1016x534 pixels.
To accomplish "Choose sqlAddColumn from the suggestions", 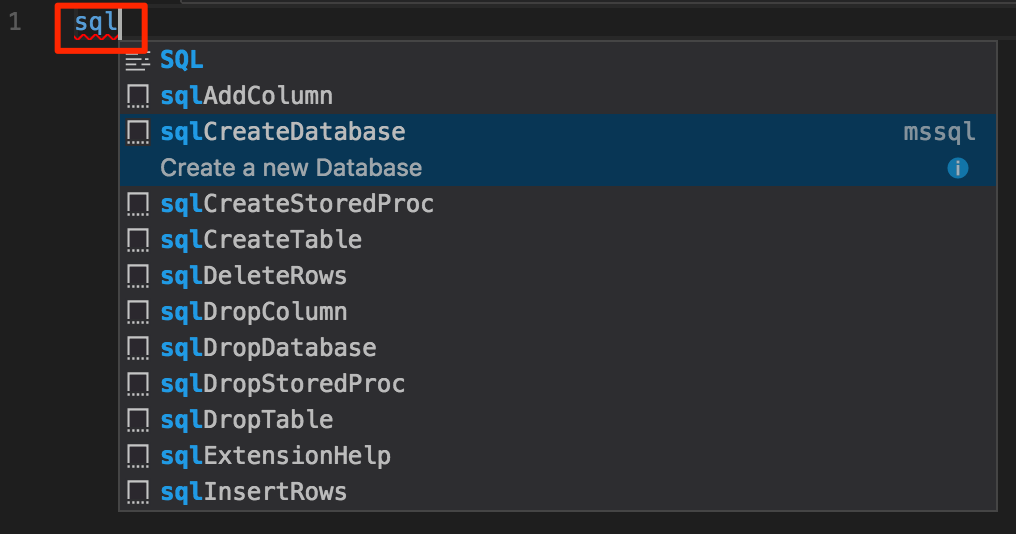I will (246, 96).
